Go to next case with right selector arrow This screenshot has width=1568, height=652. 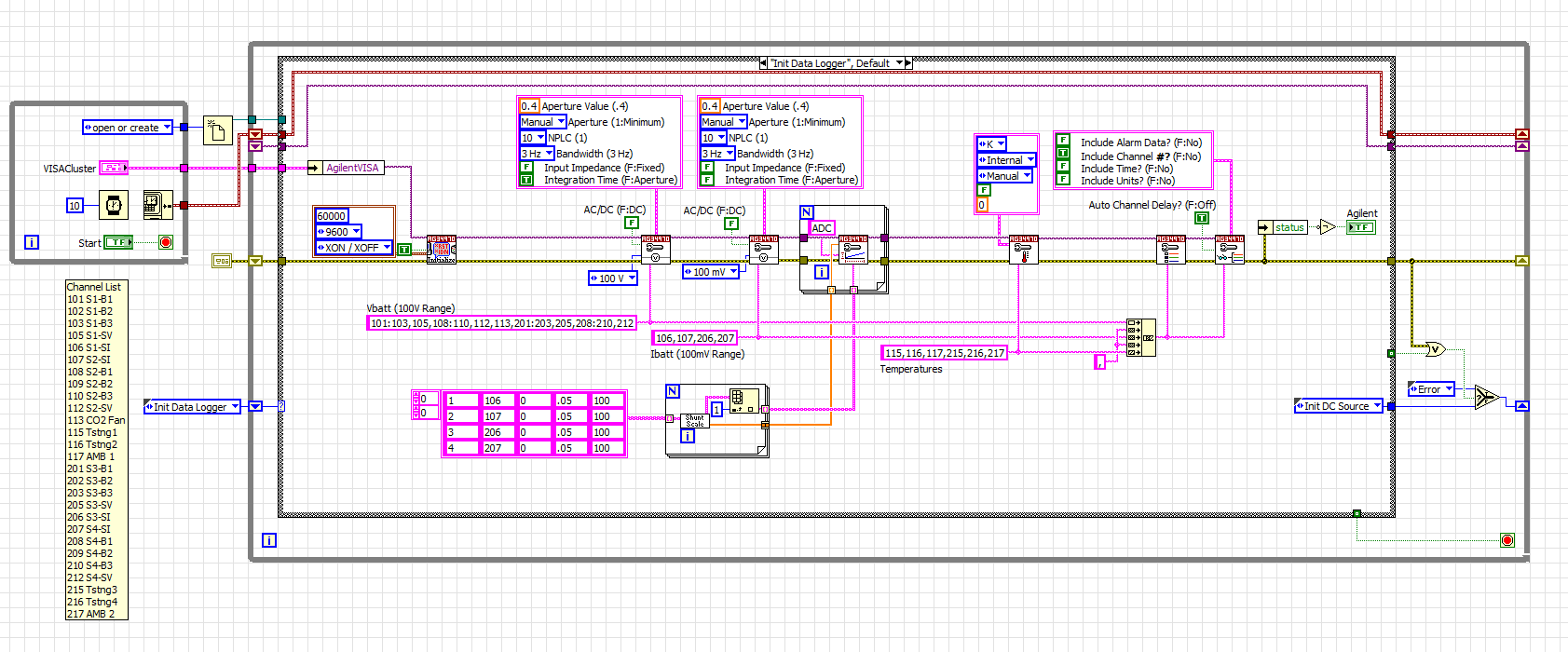click(x=908, y=63)
